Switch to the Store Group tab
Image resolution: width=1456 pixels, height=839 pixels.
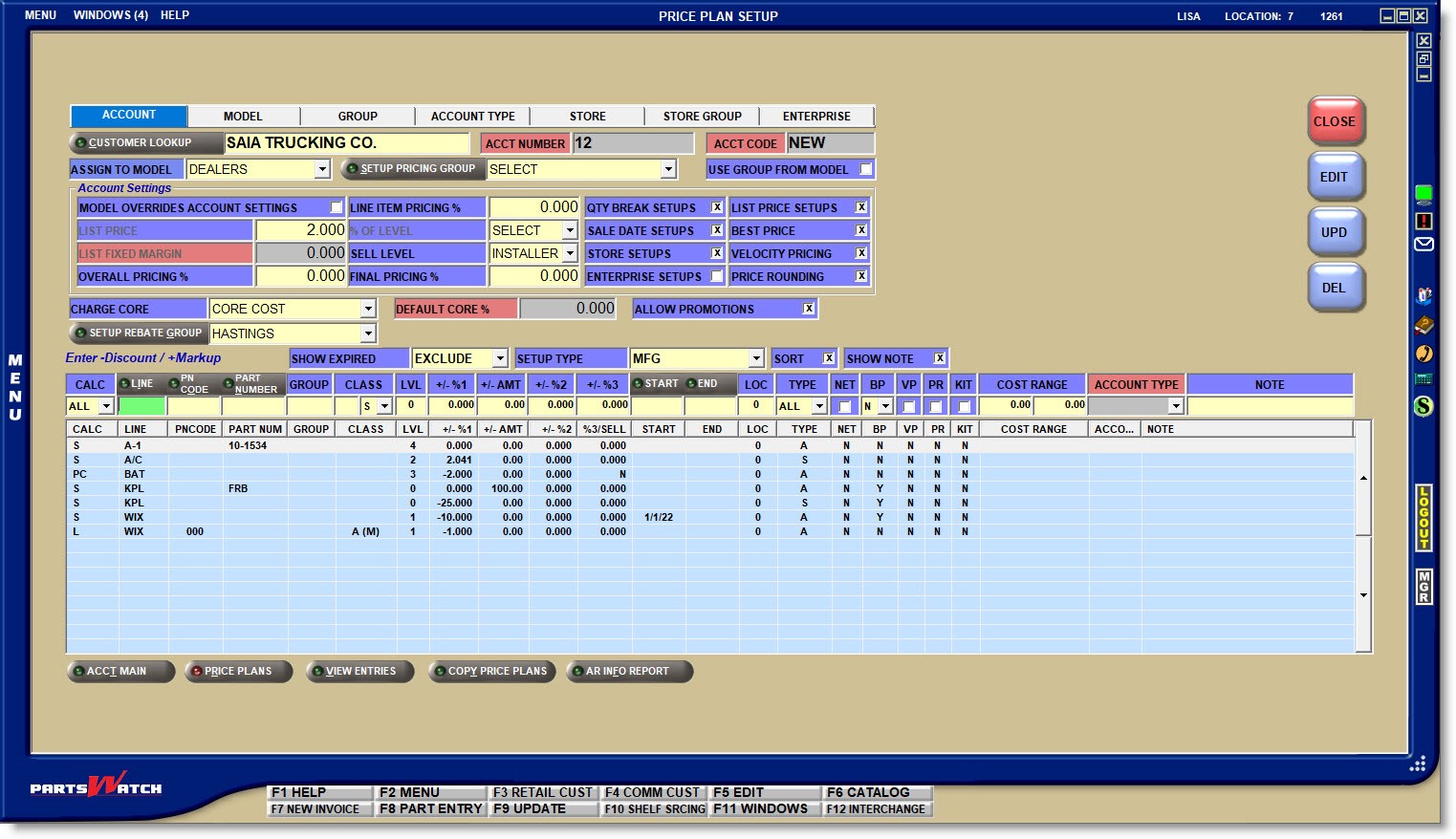coord(702,116)
